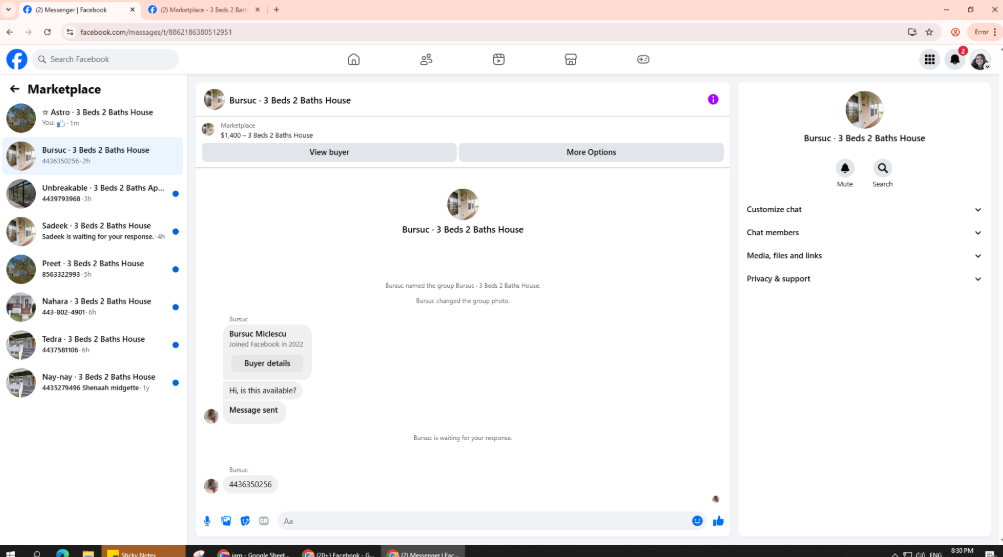Open the Friends icon in top navigation

[426, 59]
